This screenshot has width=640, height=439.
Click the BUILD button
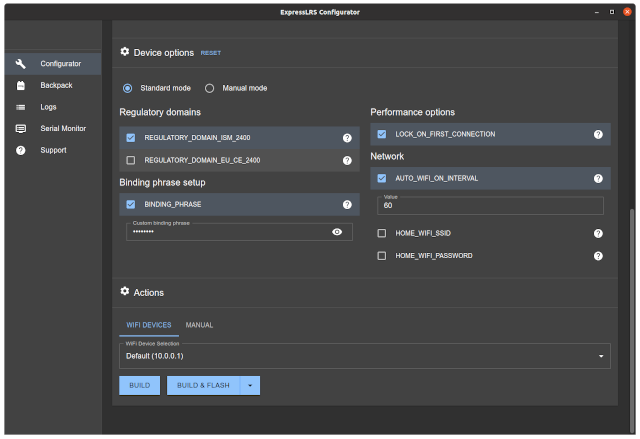[x=140, y=386]
